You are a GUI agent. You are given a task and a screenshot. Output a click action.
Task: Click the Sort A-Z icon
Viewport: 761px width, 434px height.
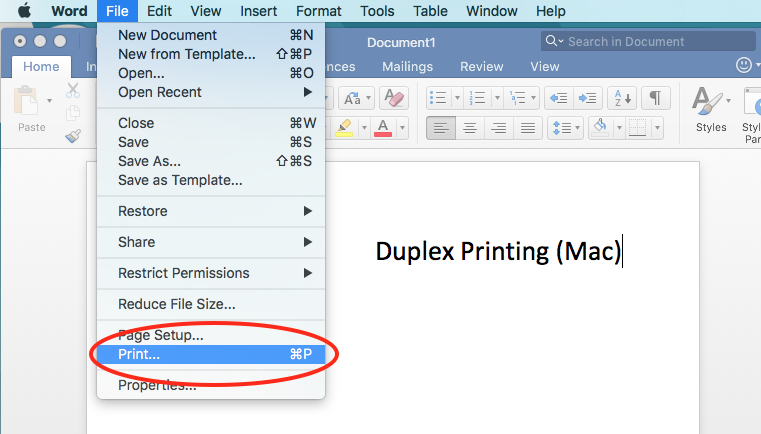point(622,99)
